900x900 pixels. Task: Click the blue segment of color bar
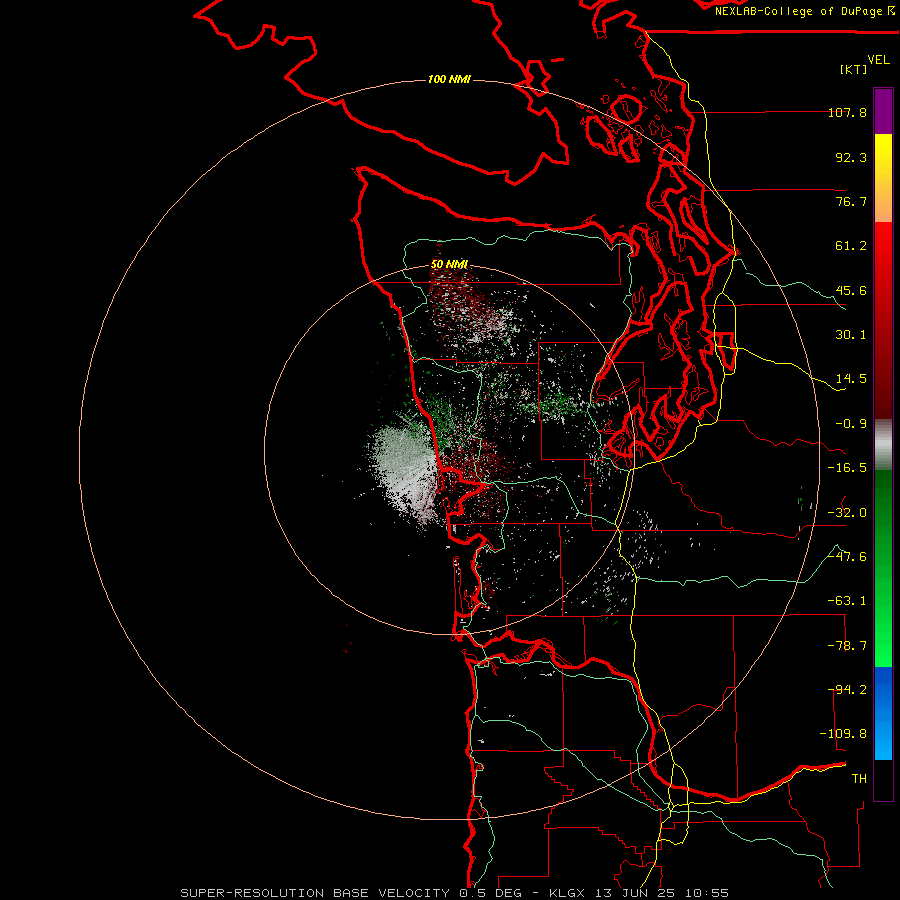coord(883,713)
